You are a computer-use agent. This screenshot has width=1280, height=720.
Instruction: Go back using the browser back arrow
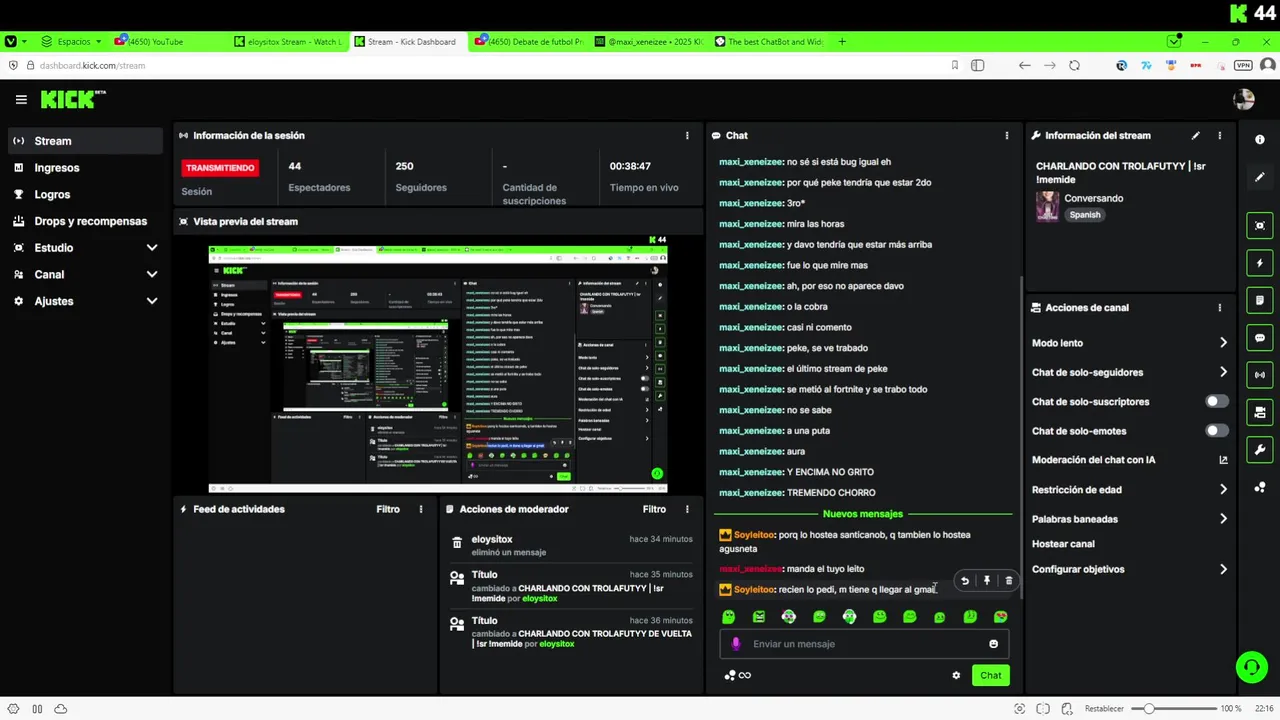click(1024, 65)
